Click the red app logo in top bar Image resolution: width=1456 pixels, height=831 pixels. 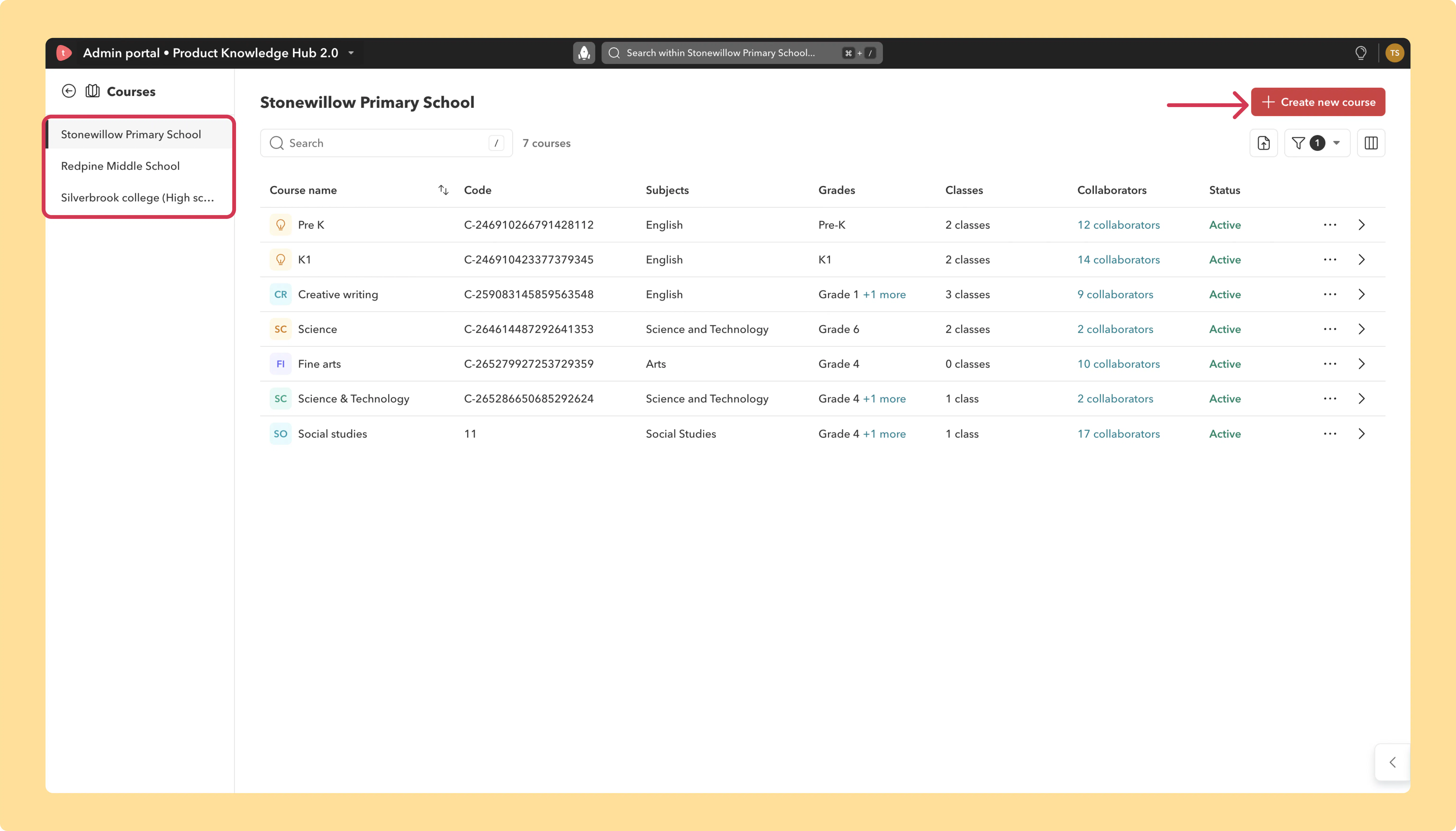click(64, 53)
